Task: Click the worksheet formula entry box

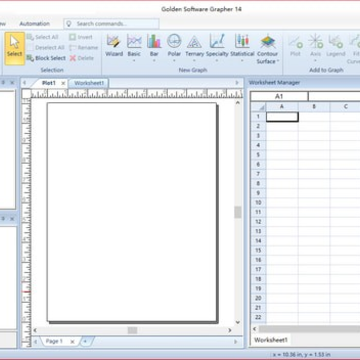Action: 334,96
